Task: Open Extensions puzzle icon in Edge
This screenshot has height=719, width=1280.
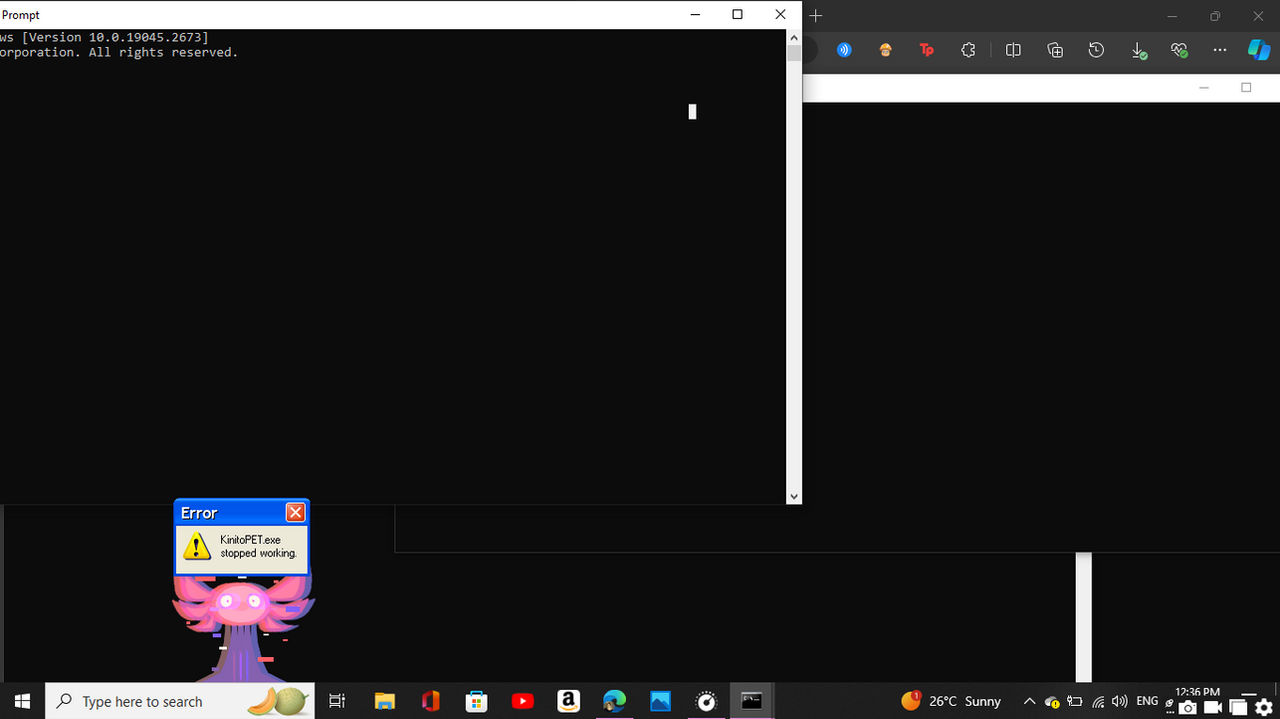Action: [968, 50]
